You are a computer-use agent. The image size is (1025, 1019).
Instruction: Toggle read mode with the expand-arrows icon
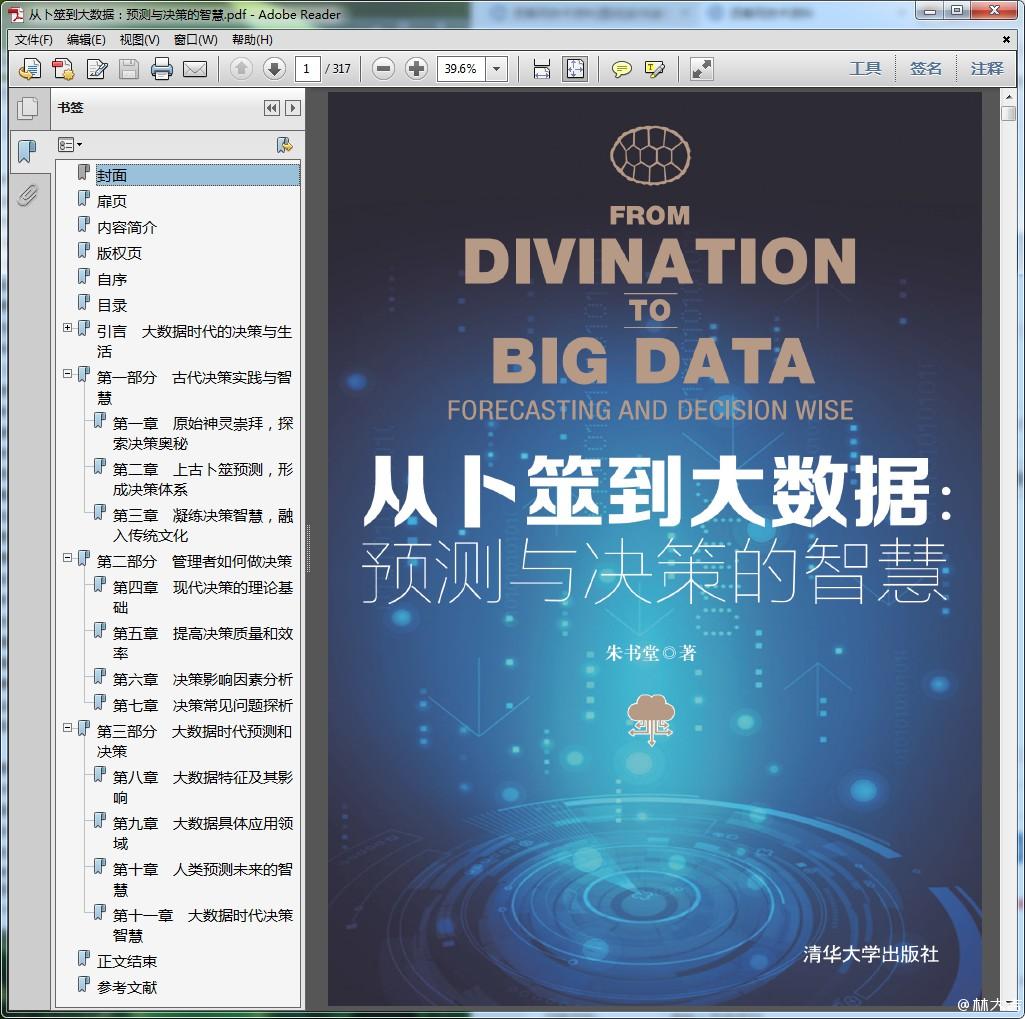coord(702,69)
